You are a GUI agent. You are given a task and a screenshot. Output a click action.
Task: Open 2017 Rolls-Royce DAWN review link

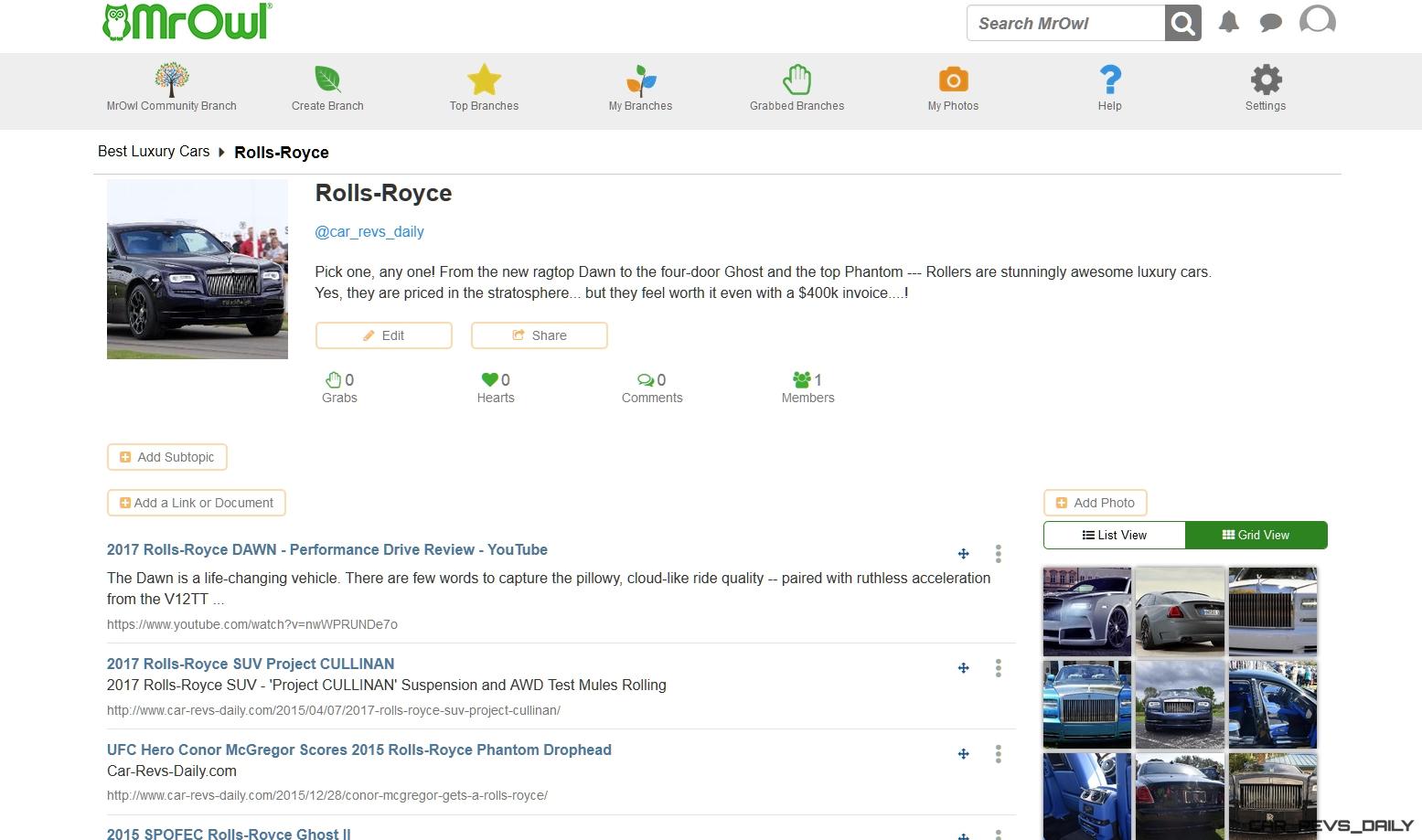pos(327,550)
